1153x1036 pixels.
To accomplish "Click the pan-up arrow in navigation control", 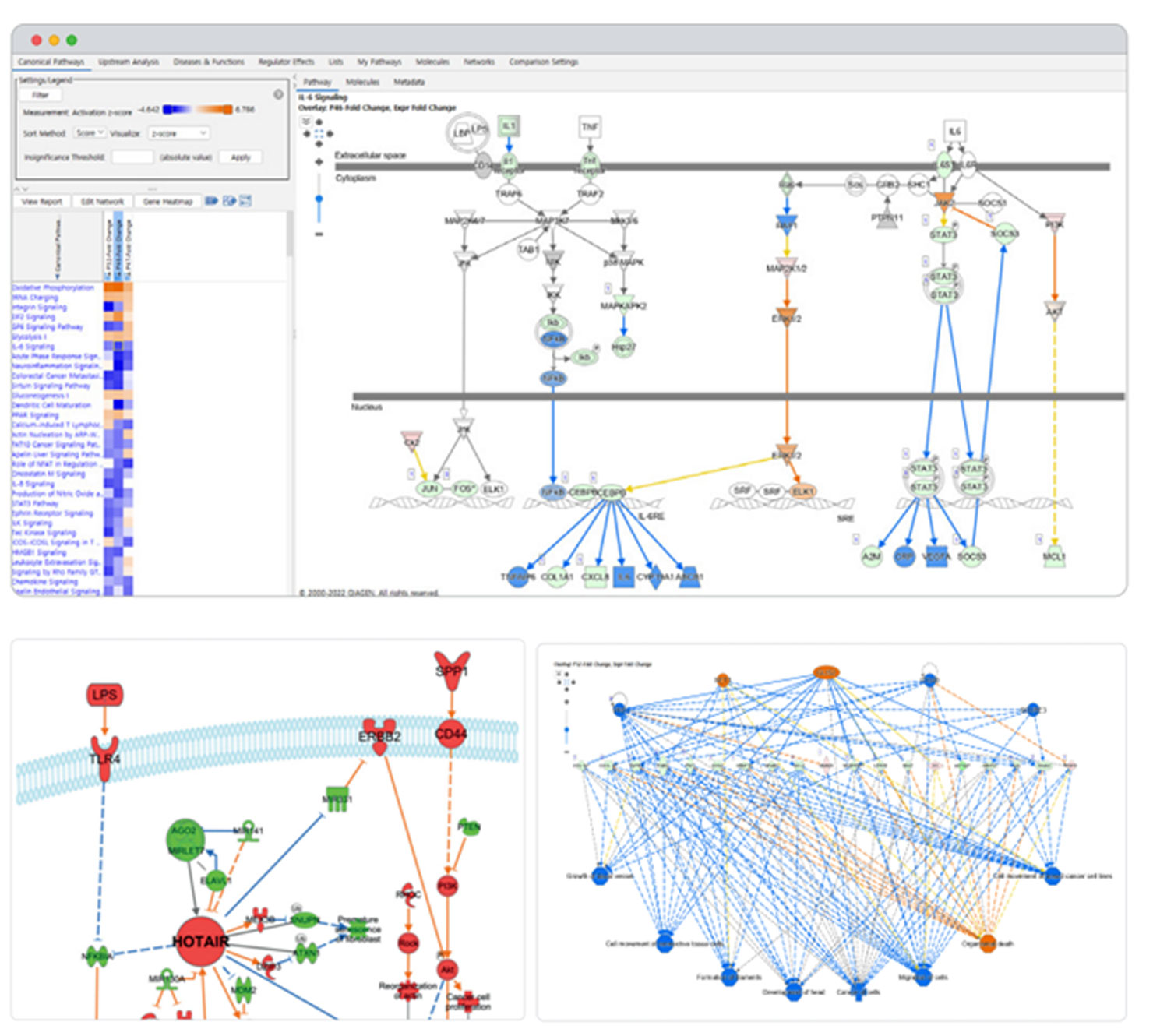I will coord(319,122).
